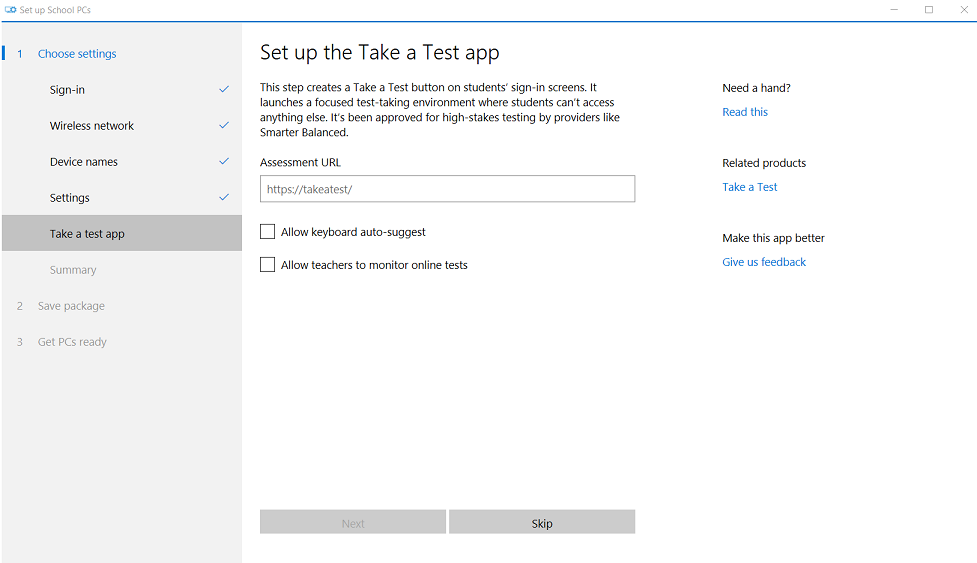Open the Read this help link
The height and width of the screenshot is (563, 977).
point(745,112)
